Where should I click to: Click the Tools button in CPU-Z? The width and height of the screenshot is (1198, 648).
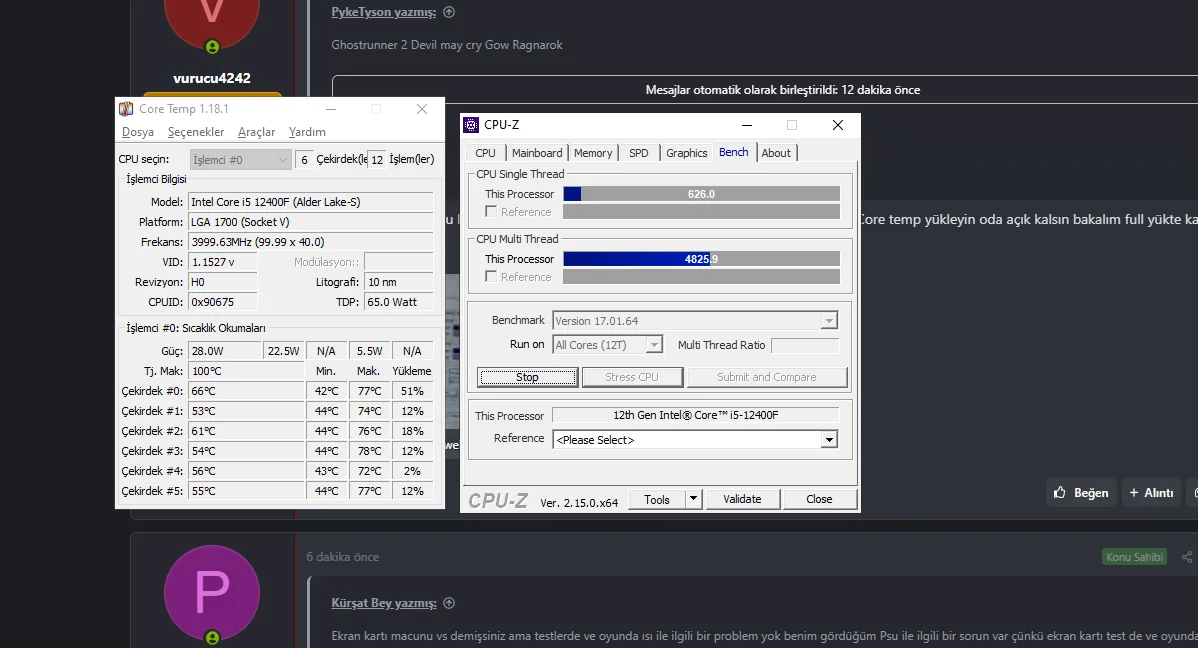pyautogui.click(x=656, y=499)
